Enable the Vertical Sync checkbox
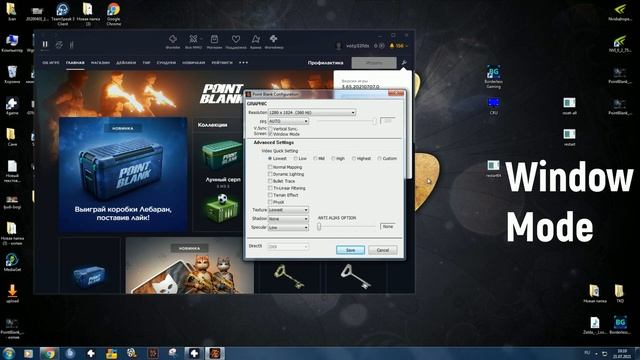 270,129
